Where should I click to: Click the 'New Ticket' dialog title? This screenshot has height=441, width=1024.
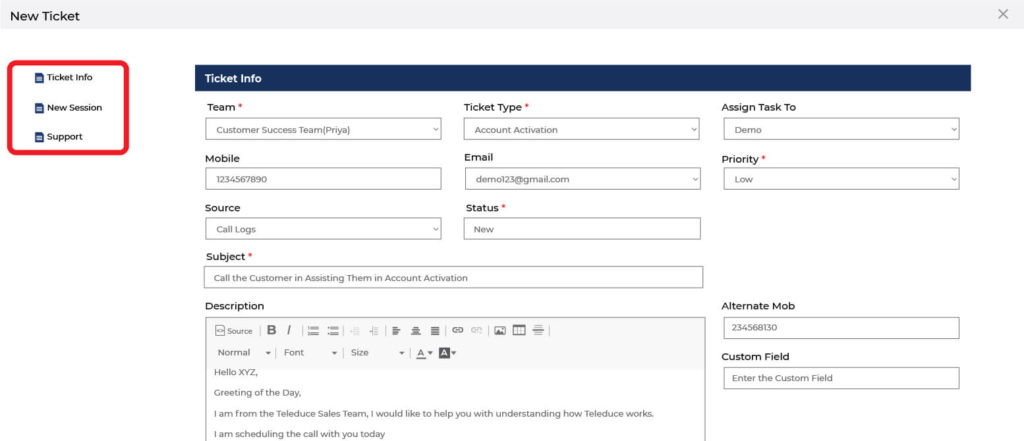[x=45, y=16]
